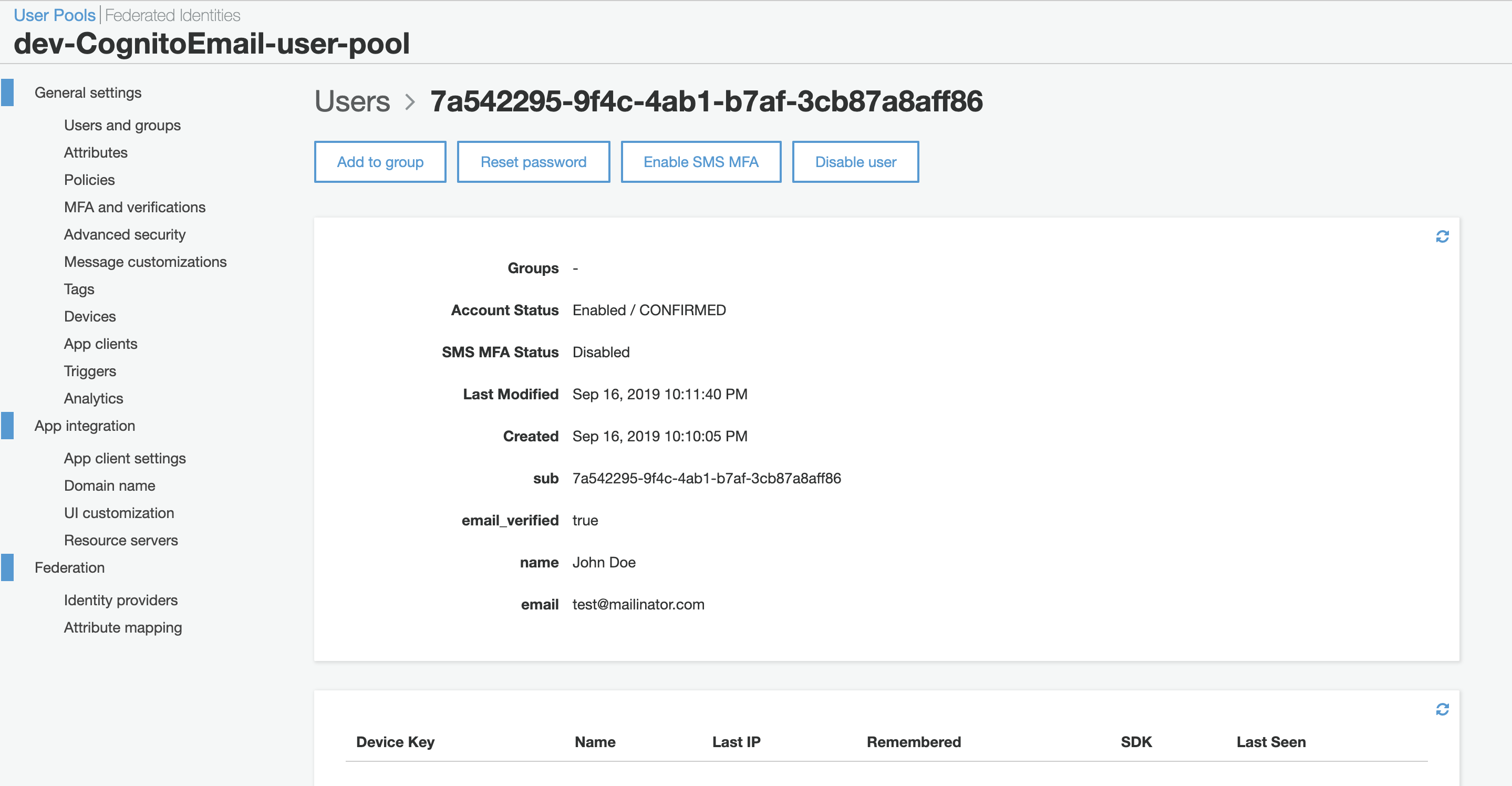Refresh the user details panel
1512x786 pixels.
pyautogui.click(x=1442, y=236)
